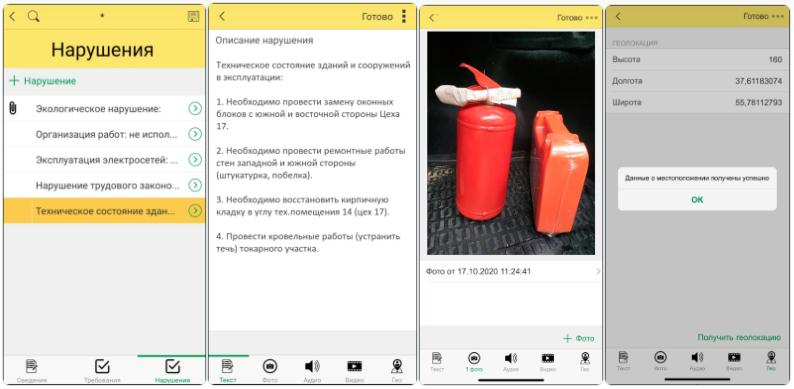The image size is (794, 389).
Task: Open Фото tab on geolocation screen
Action: [660, 361]
